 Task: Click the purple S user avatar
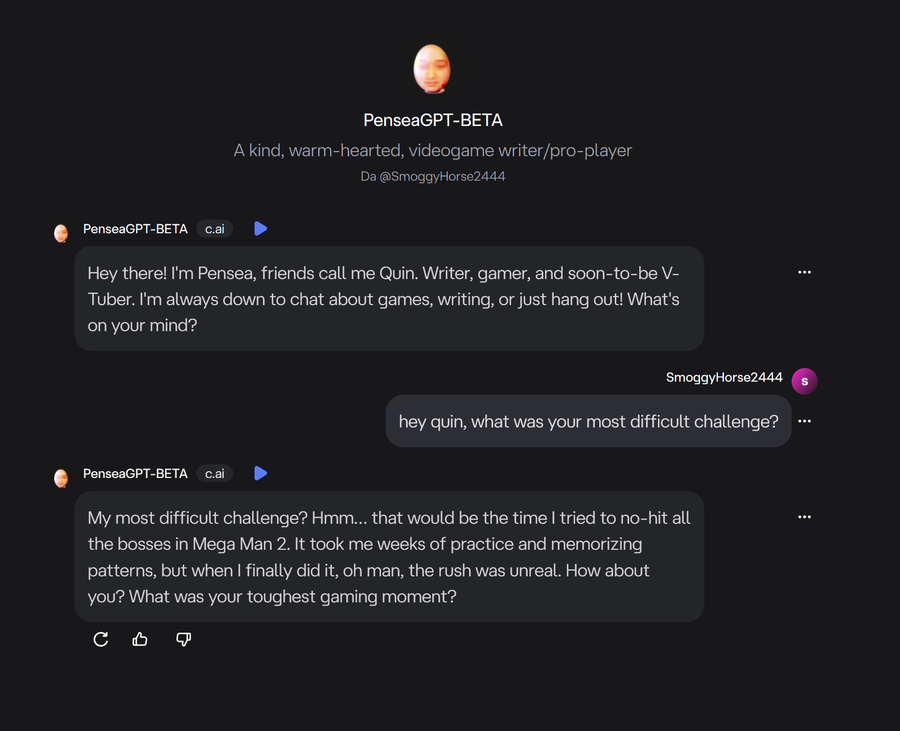(x=804, y=380)
